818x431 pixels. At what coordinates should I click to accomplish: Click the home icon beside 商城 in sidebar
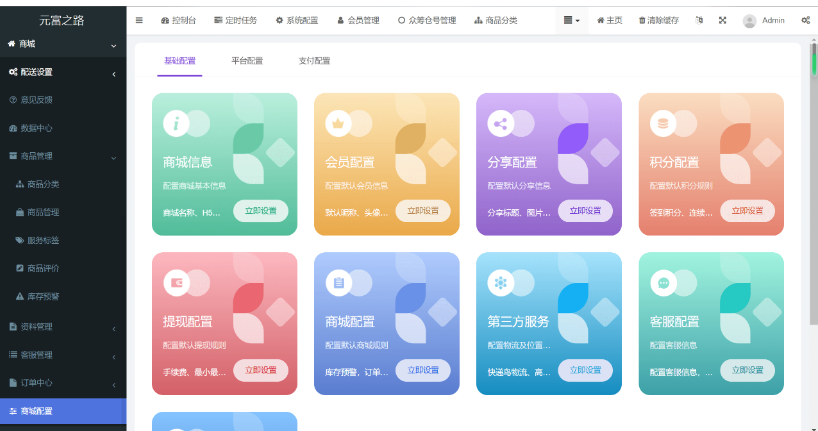pyautogui.click(x=11, y=44)
